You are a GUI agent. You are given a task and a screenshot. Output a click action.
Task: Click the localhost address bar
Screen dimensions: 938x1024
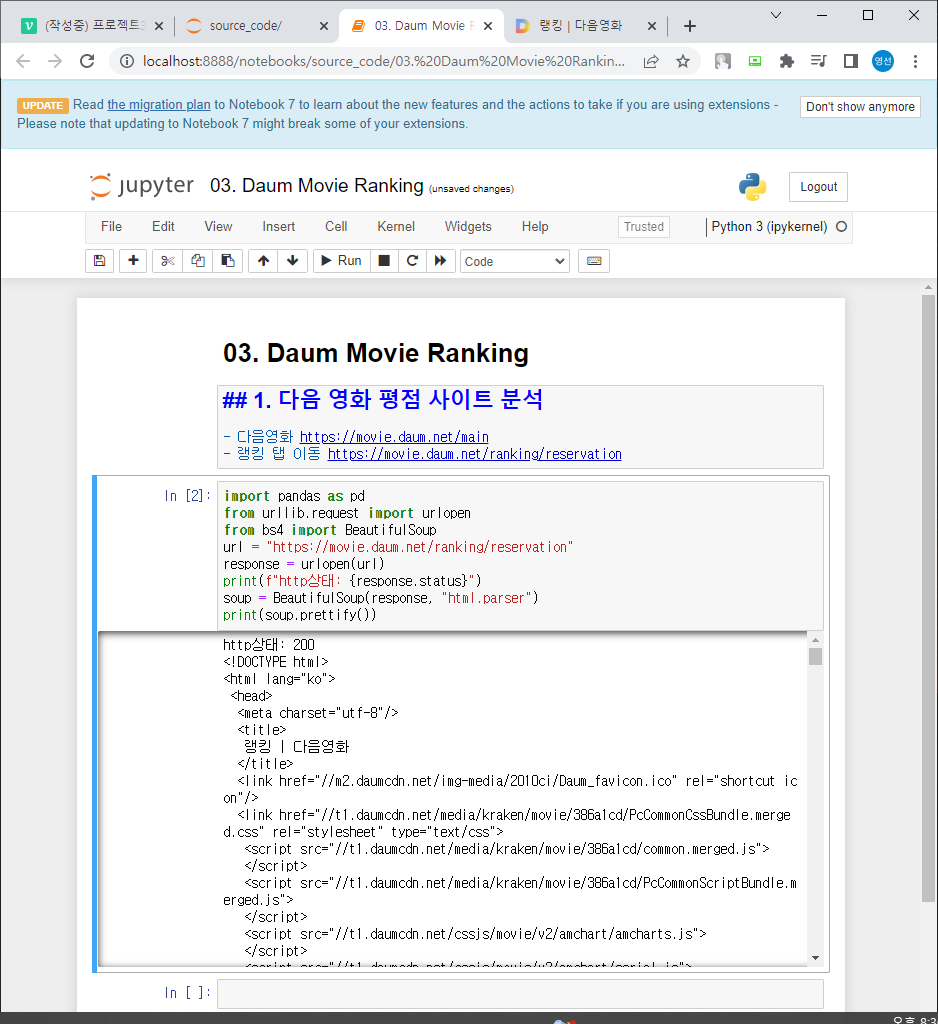pyautogui.click(x=383, y=61)
